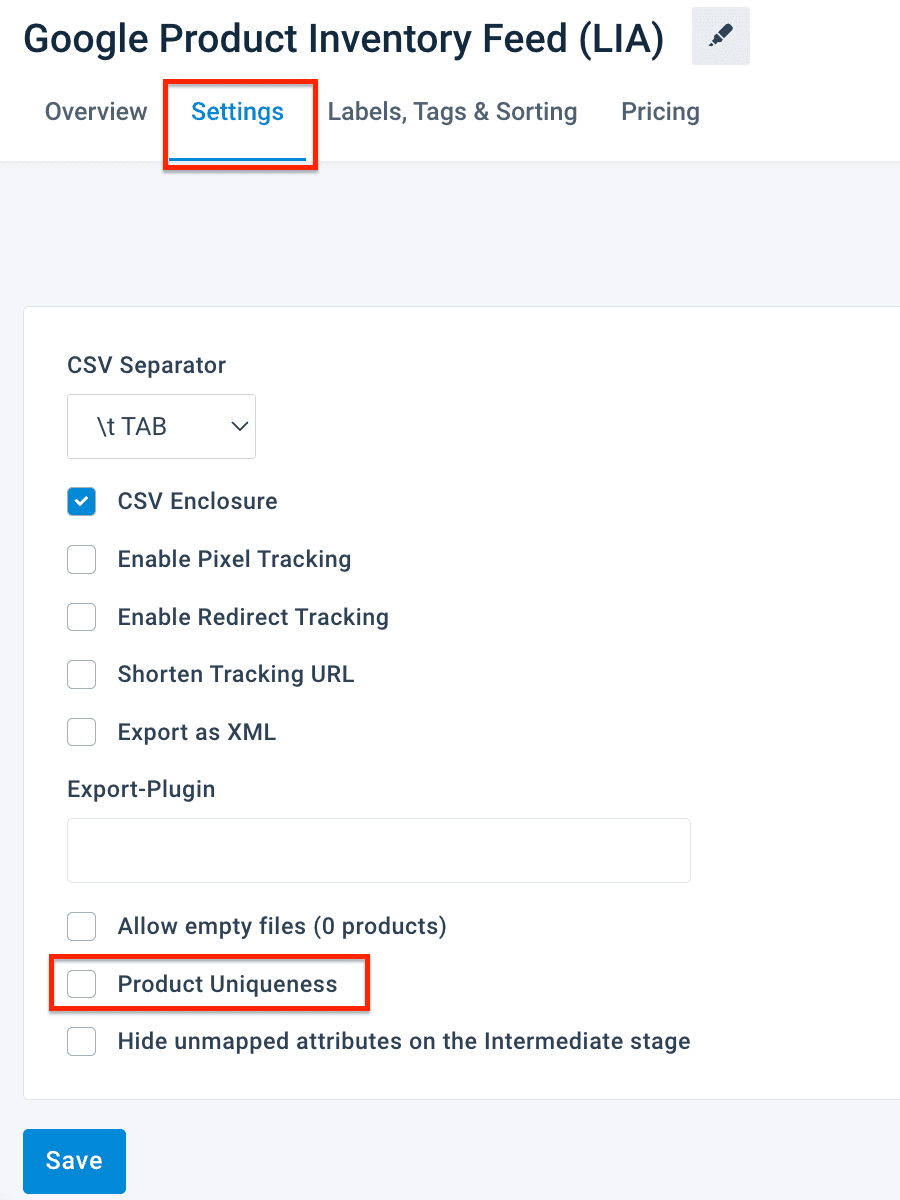Click the chevron arrow of the CSV Separator dropdown
The image size is (900, 1200).
tap(239, 427)
